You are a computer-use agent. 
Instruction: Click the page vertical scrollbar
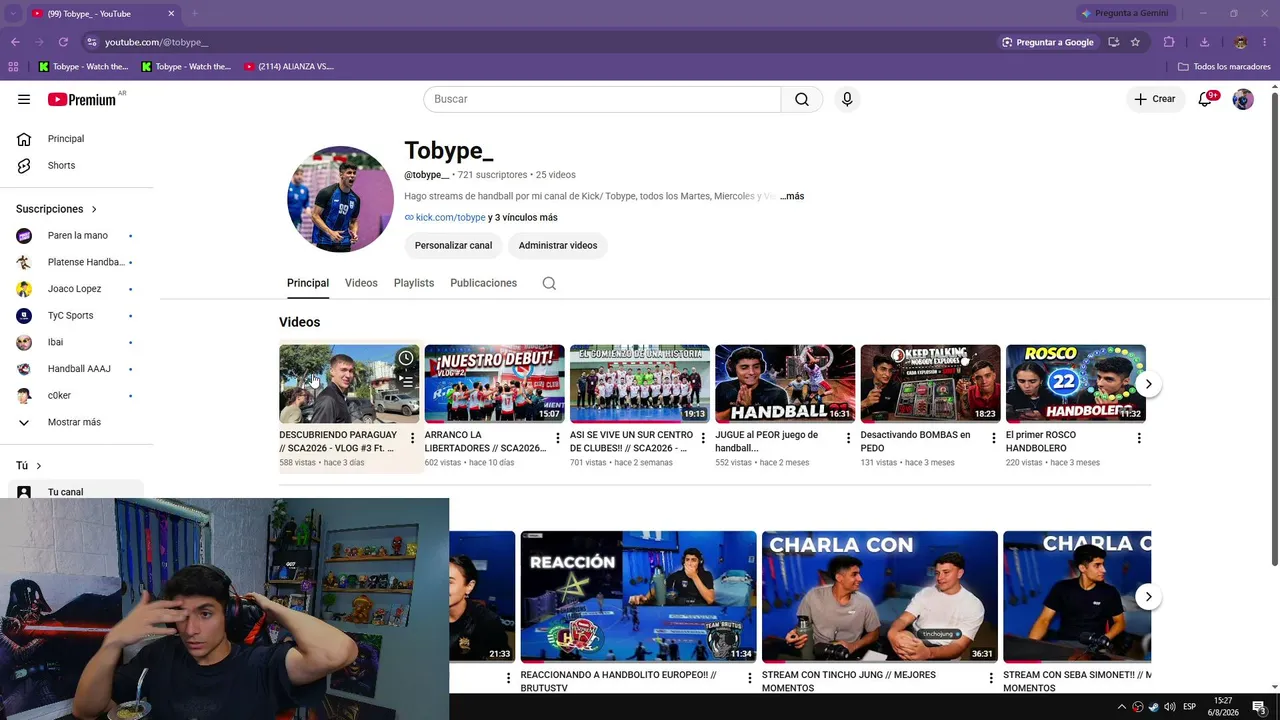[1274, 330]
